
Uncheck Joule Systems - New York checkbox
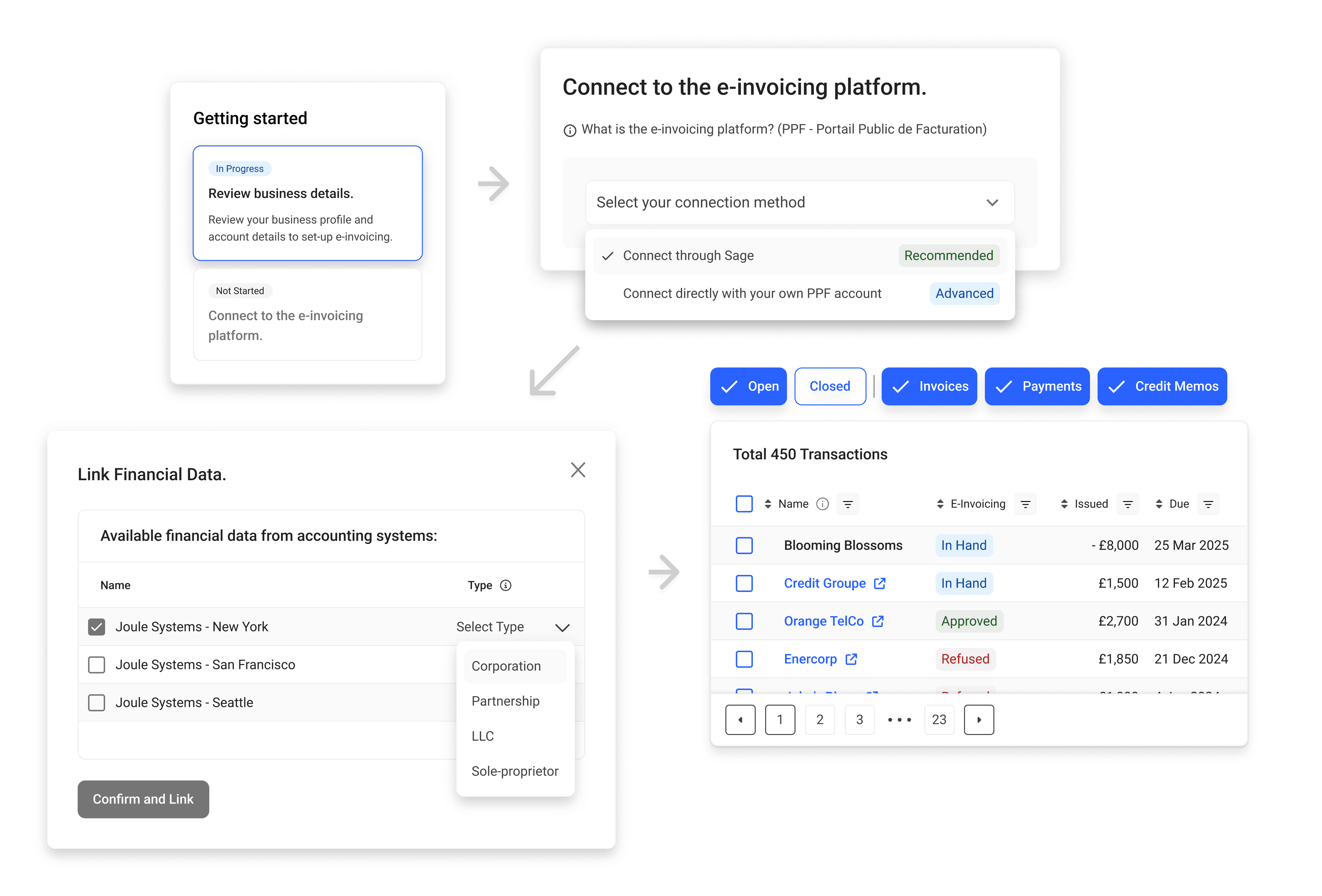tap(97, 627)
